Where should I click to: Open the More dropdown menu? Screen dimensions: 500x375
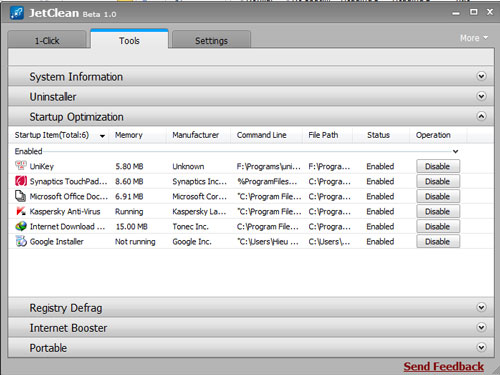tap(474, 38)
